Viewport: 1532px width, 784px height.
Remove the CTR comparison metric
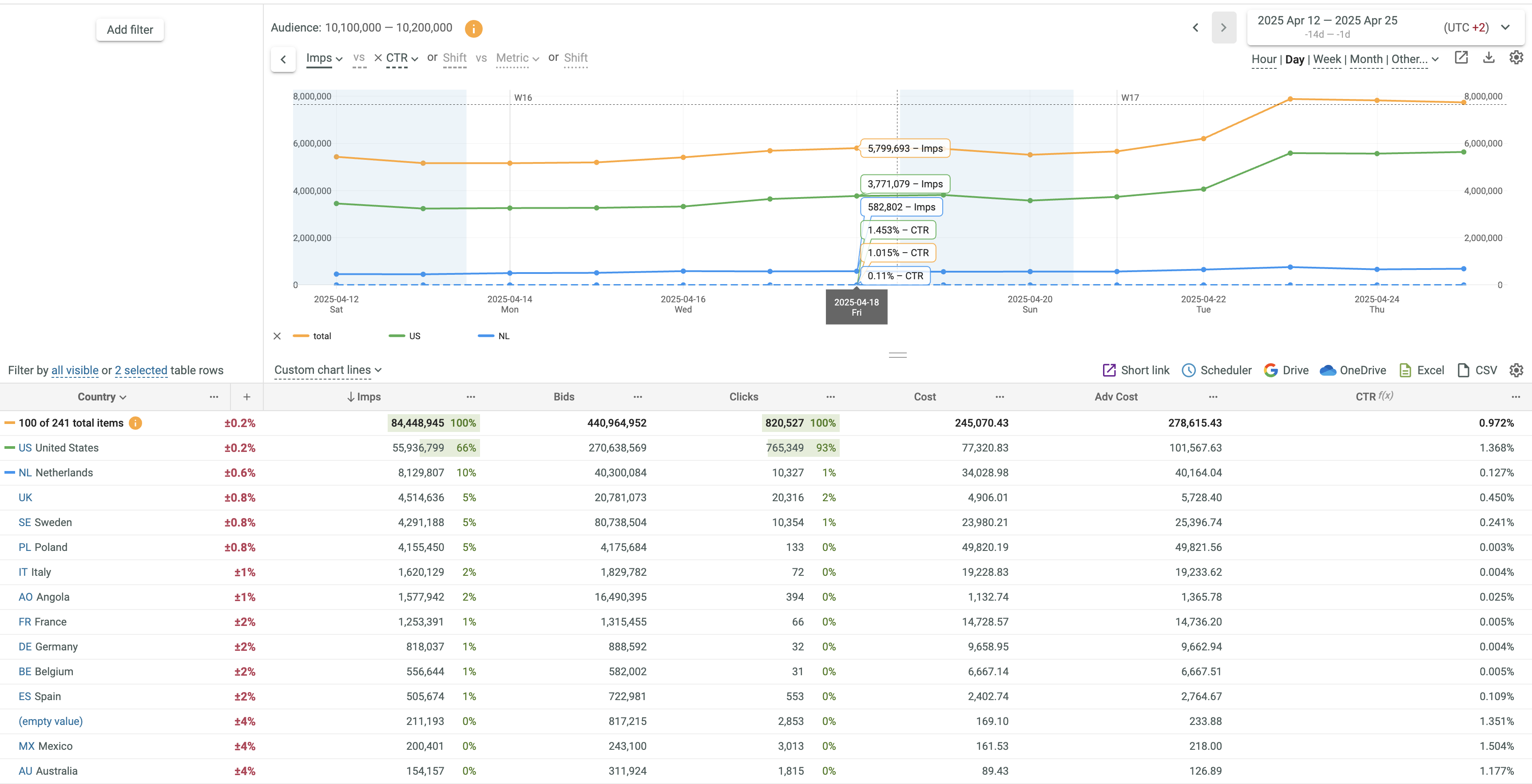(377, 58)
